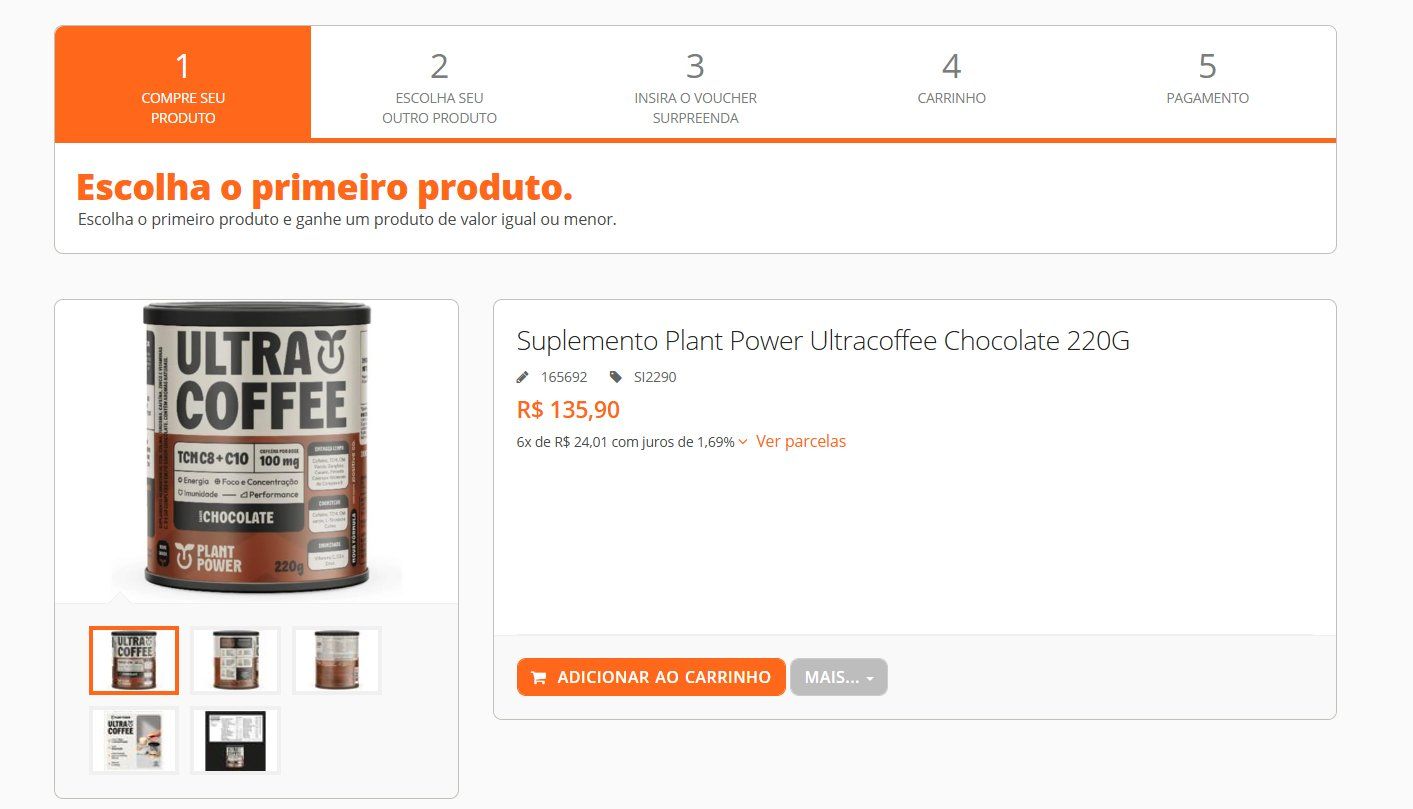Select the first Ultracoffee front thumbnail
This screenshot has height=809, width=1413.
pyautogui.click(x=134, y=660)
